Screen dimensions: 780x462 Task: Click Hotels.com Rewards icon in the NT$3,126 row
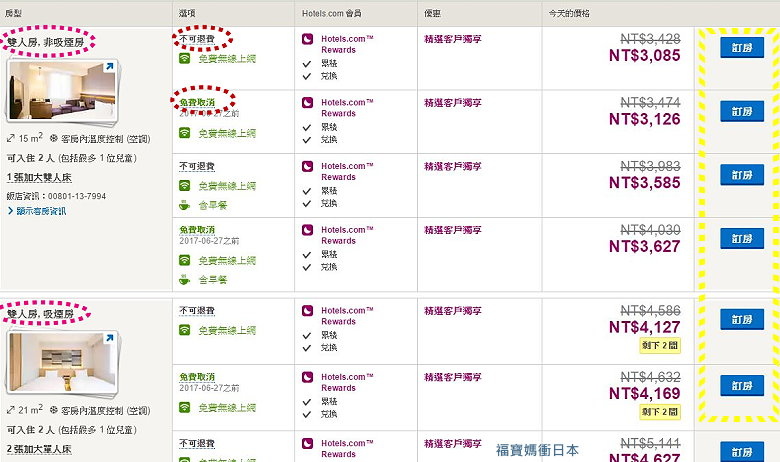pos(308,102)
